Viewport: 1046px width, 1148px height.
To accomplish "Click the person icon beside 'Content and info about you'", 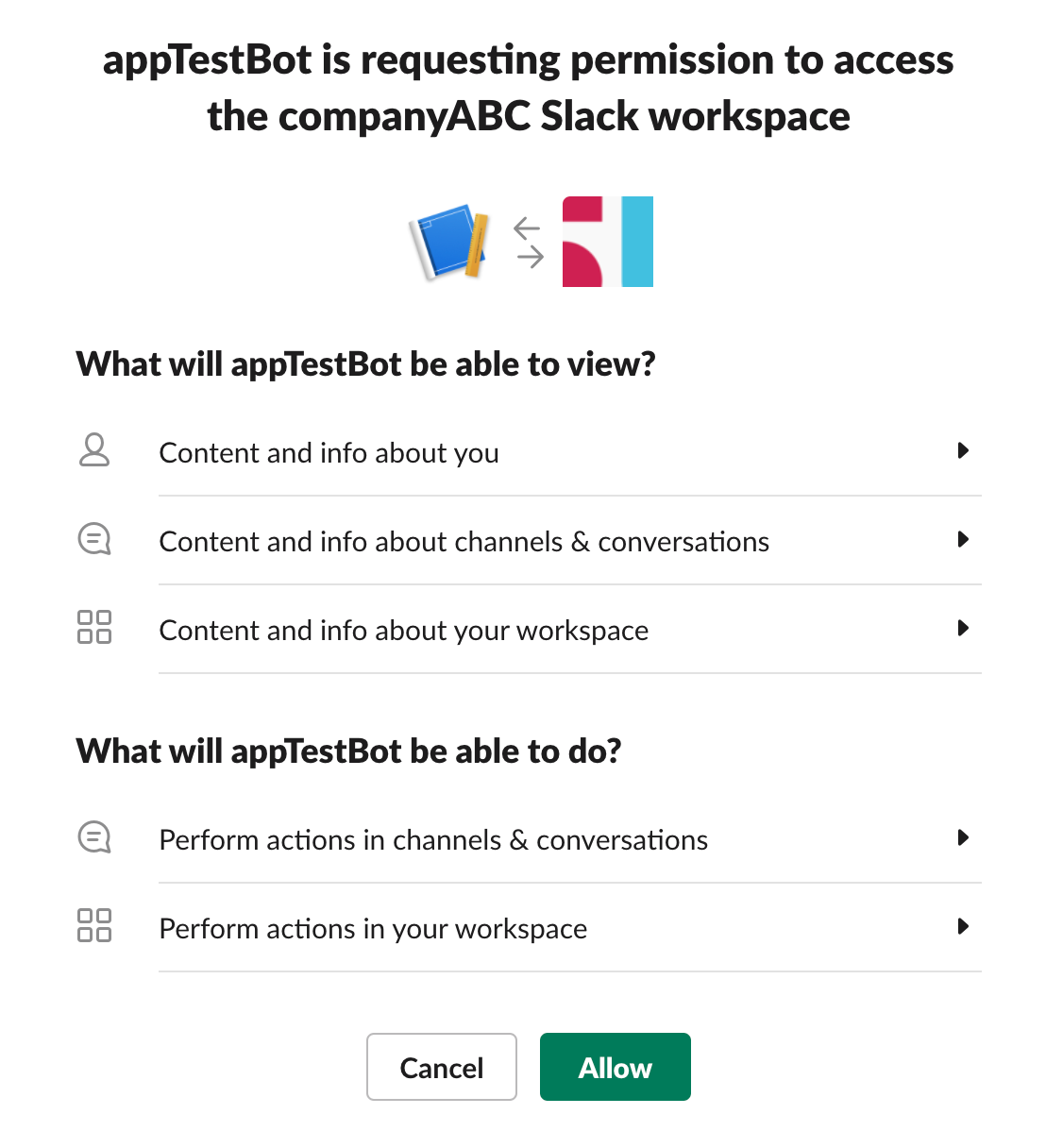I will [93, 451].
